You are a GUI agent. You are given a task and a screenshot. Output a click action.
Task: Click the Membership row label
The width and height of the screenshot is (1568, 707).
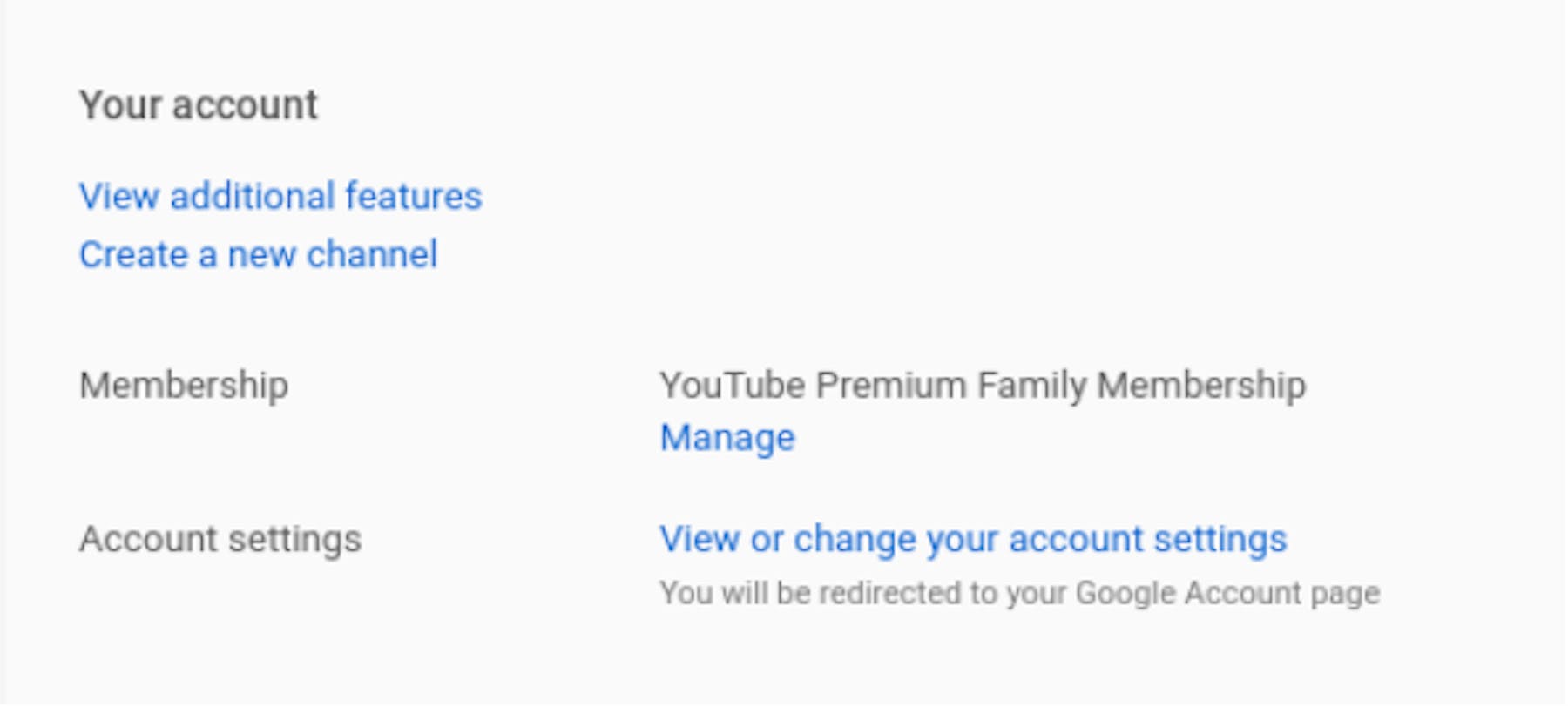pos(184,385)
